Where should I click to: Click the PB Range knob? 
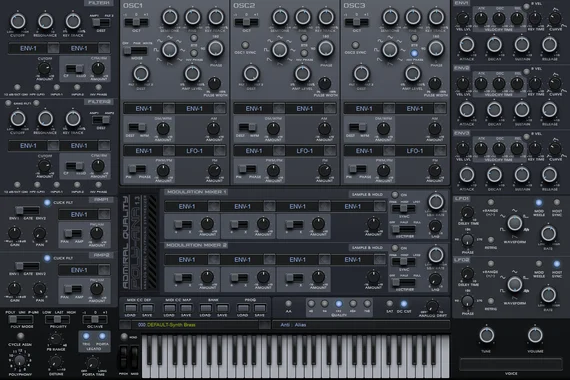click(56, 339)
